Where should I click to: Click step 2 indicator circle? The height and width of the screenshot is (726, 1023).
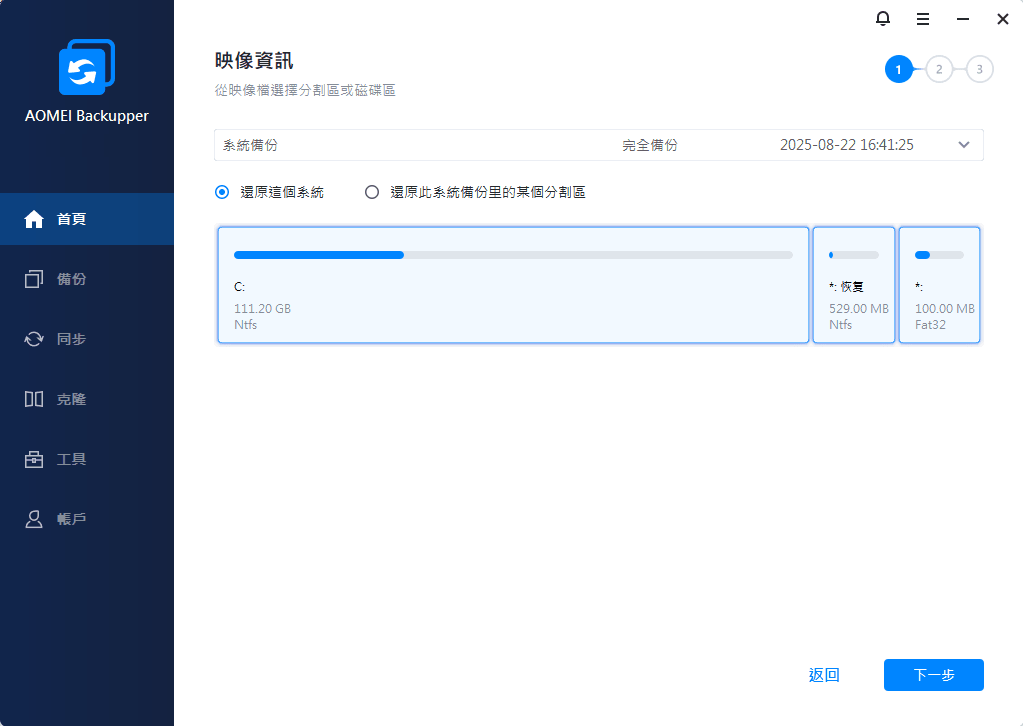[x=939, y=70]
